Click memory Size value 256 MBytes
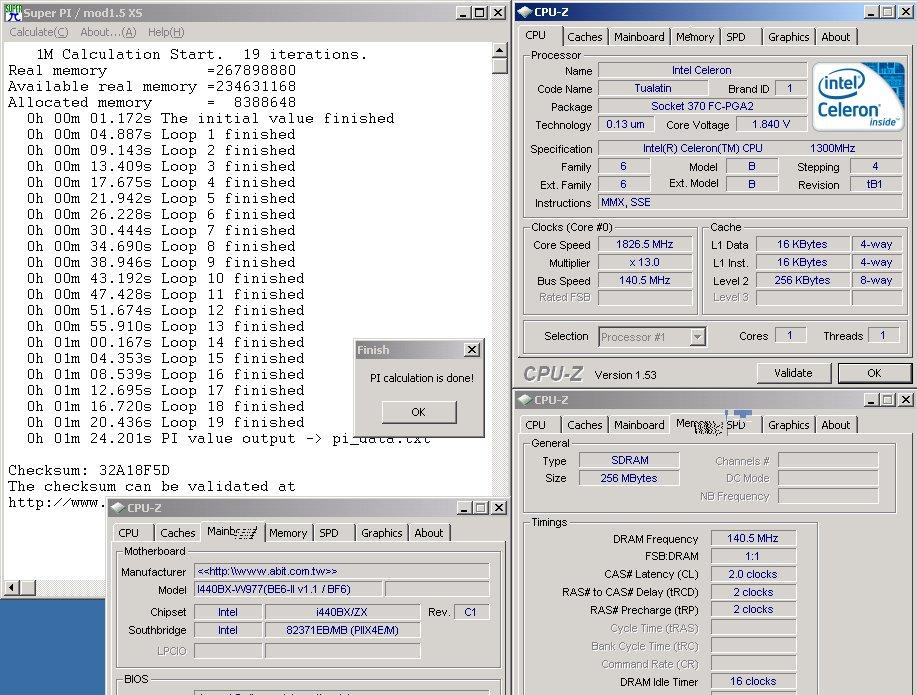The image size is (917, 695). (629, 479)
